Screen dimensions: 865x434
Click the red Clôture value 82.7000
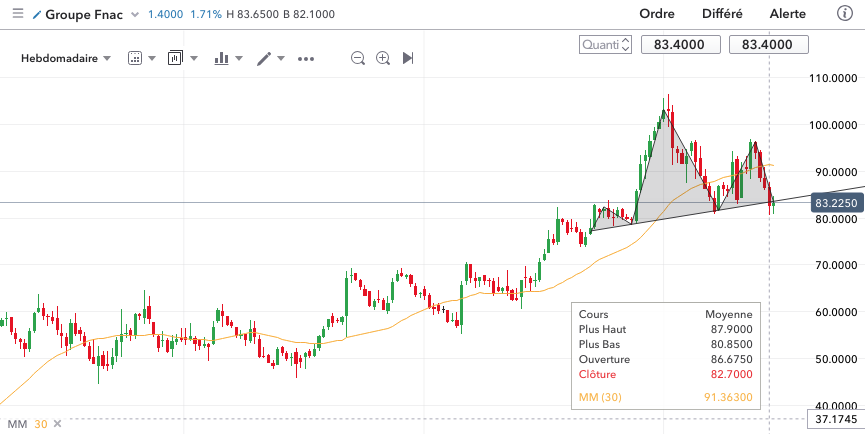[731, 375]
